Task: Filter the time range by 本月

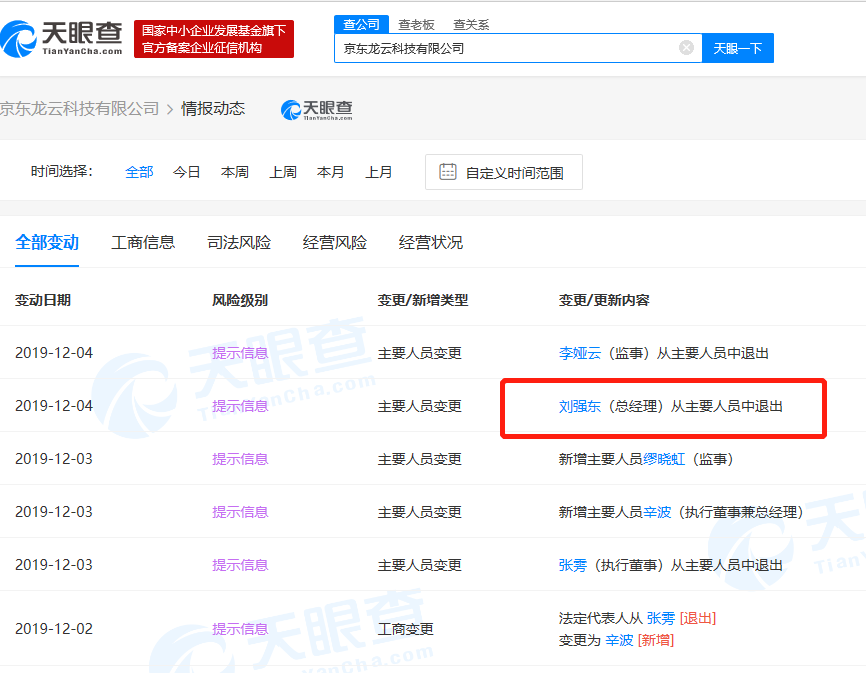Action: coord(330,172)
